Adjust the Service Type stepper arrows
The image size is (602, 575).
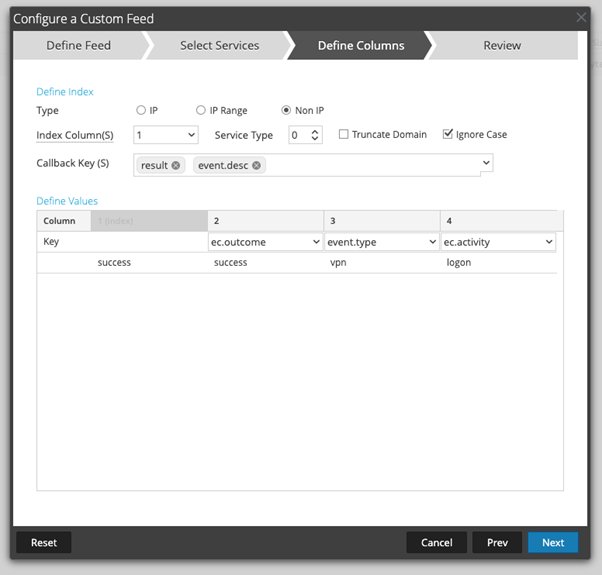(316, 135)
